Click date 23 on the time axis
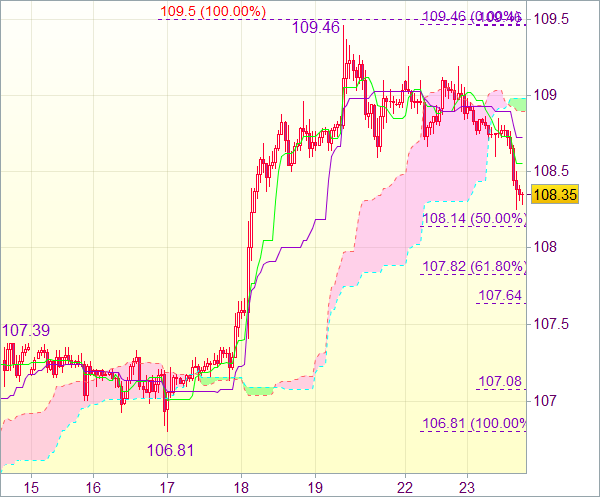 [467, 488]
